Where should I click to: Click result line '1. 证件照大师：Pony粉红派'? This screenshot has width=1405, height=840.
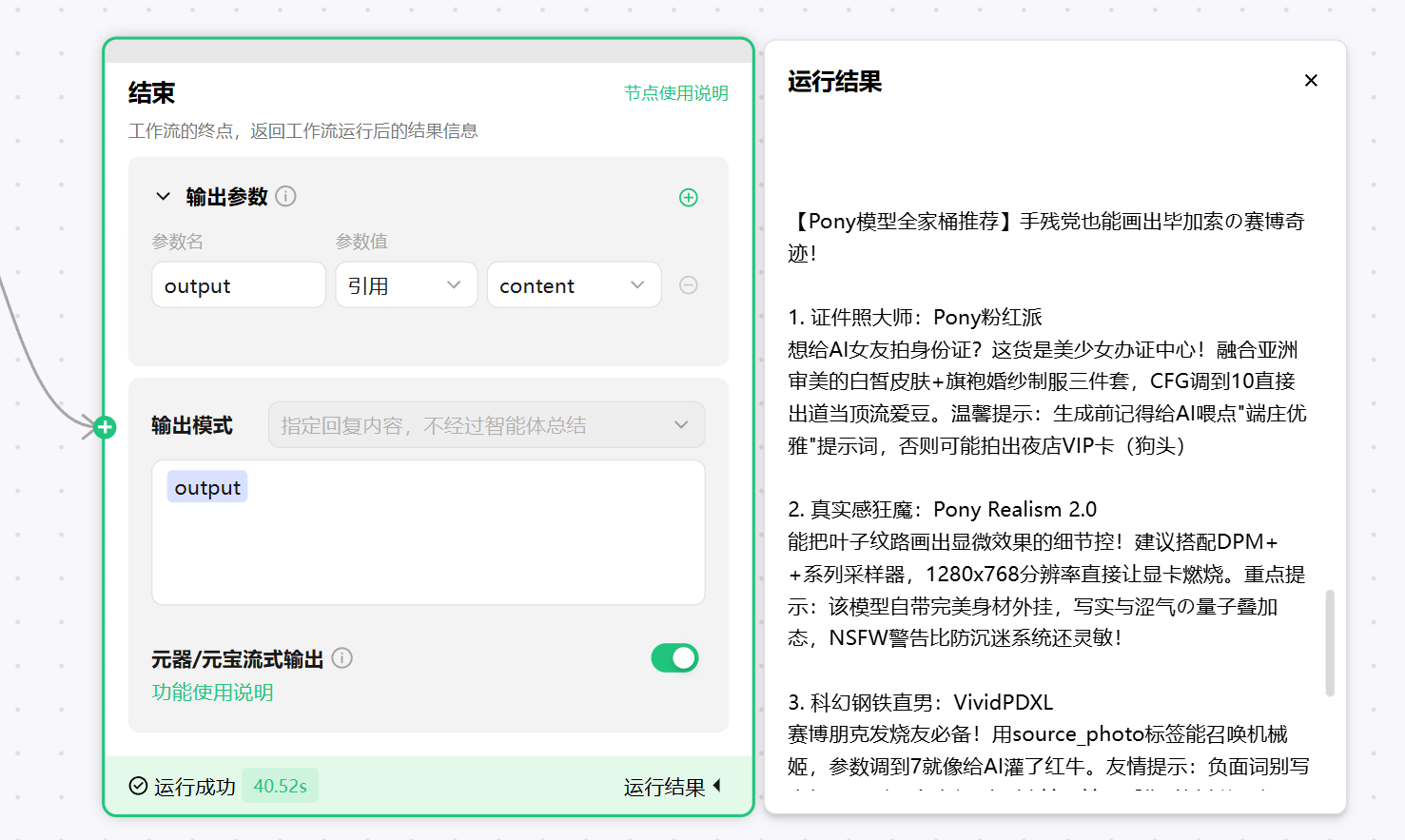pyautogui.click(x=915, y=317)
